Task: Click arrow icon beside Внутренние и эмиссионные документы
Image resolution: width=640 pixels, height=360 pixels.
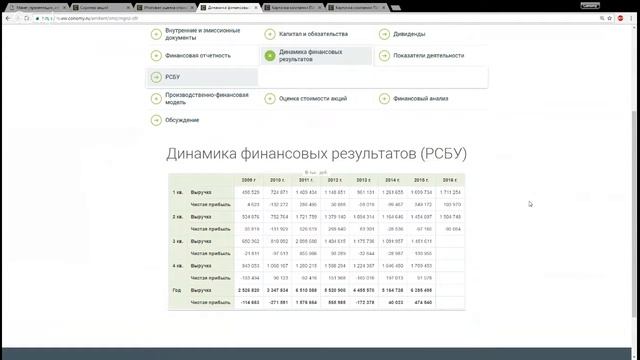Action: [x=156, y=34]
